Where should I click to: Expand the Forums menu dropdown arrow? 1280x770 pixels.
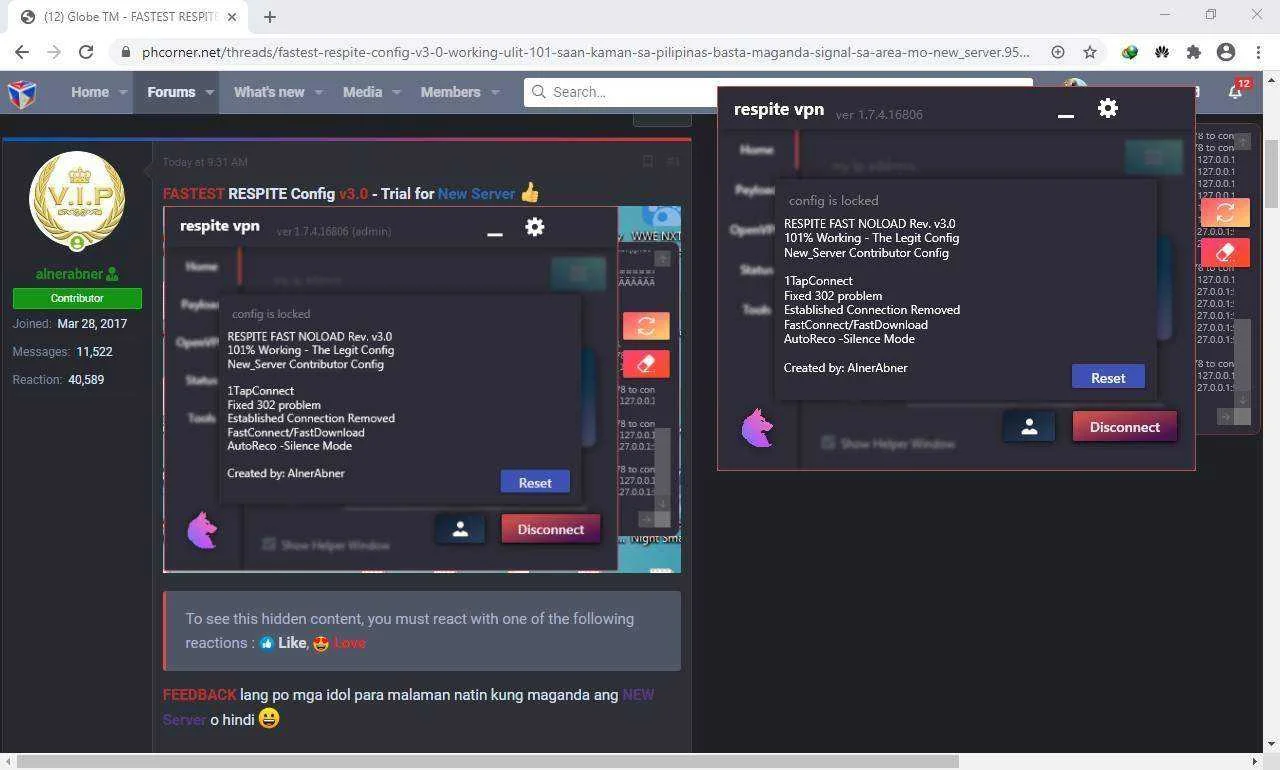210,92
